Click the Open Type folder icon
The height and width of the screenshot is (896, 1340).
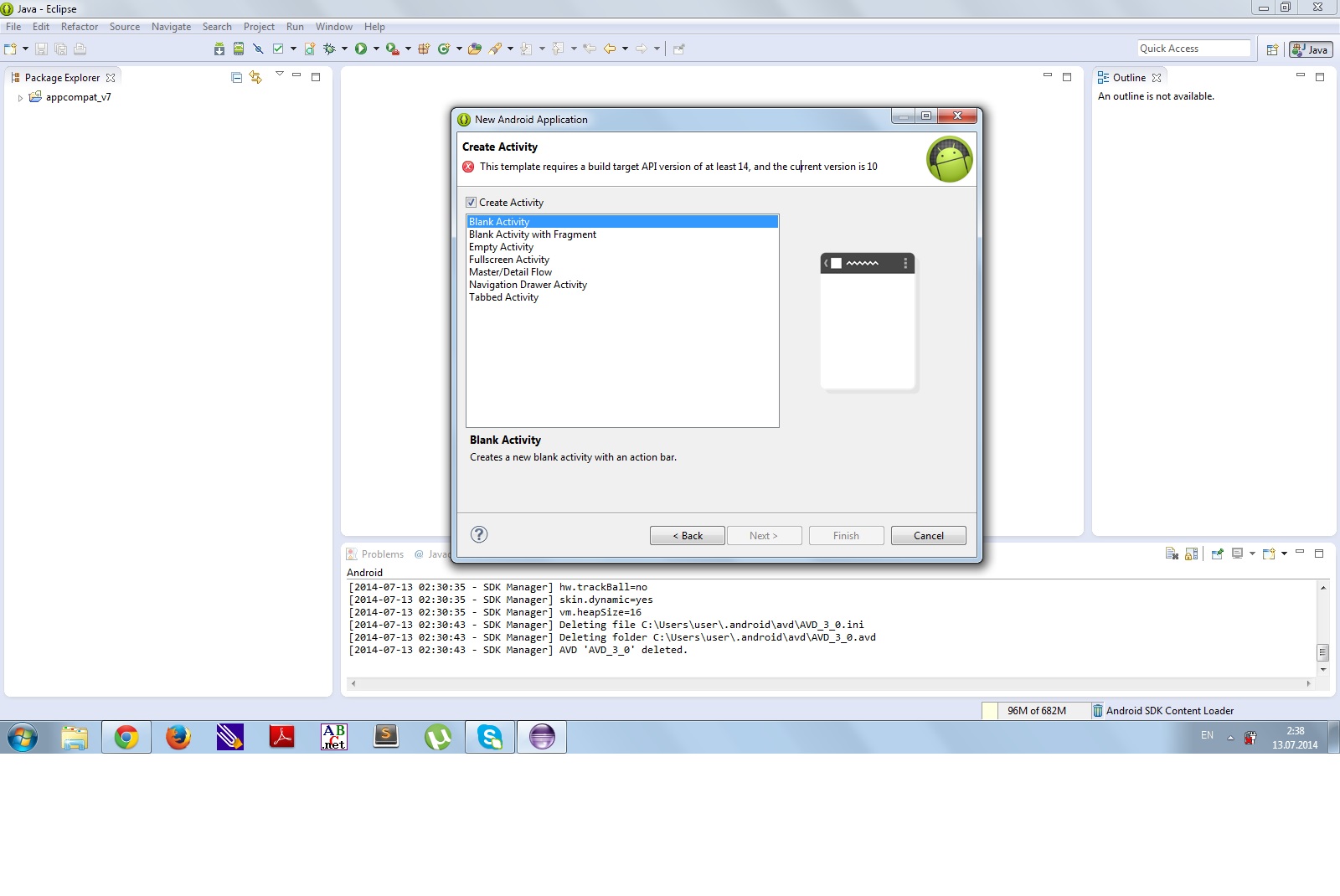pyautogui.click(x=475, y=49)
